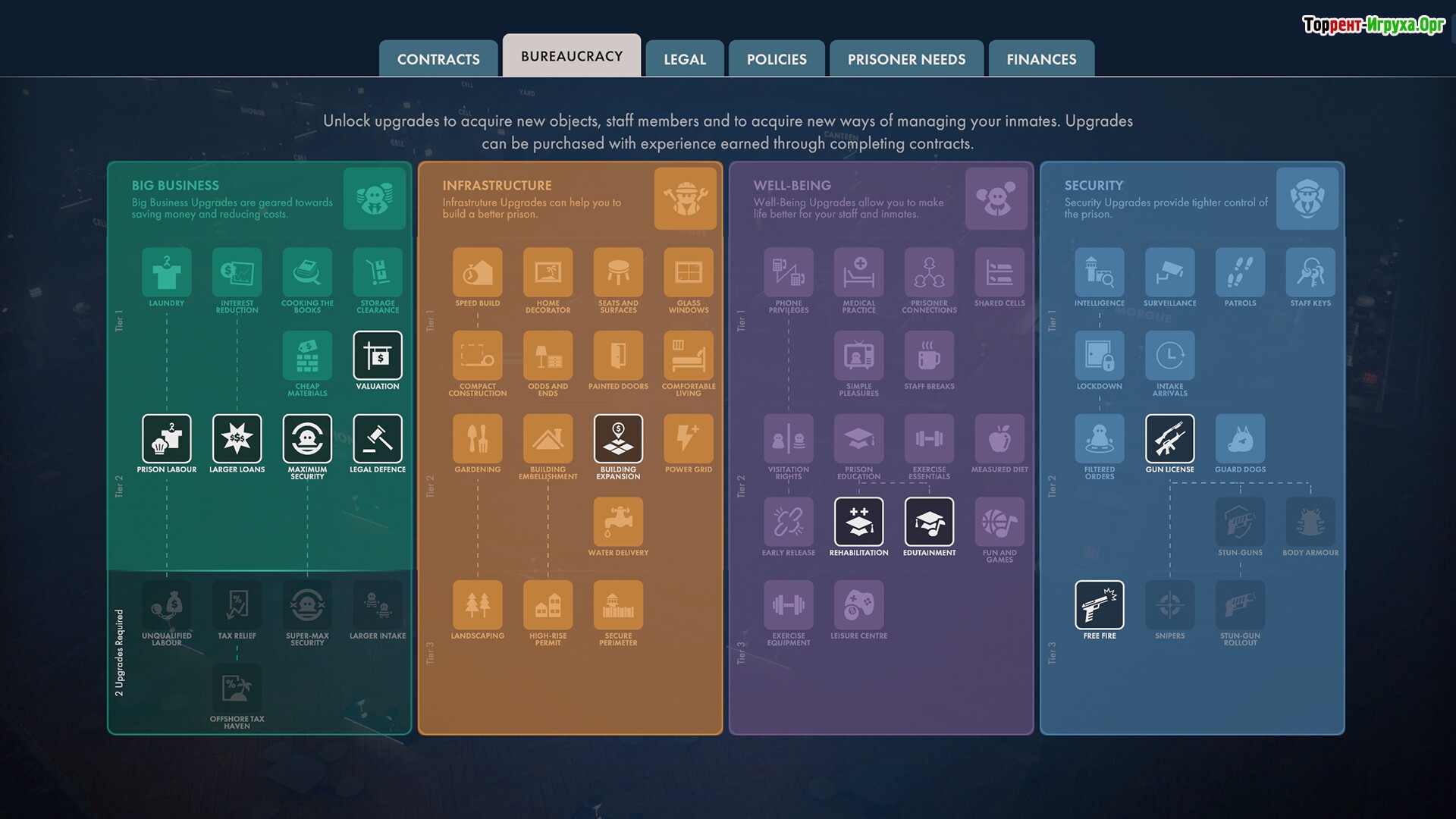Viewport: 1456px width, 819px height.
Task: Switch to the Contracts tab
Action: pyautogui.click(x=438, y=59)
